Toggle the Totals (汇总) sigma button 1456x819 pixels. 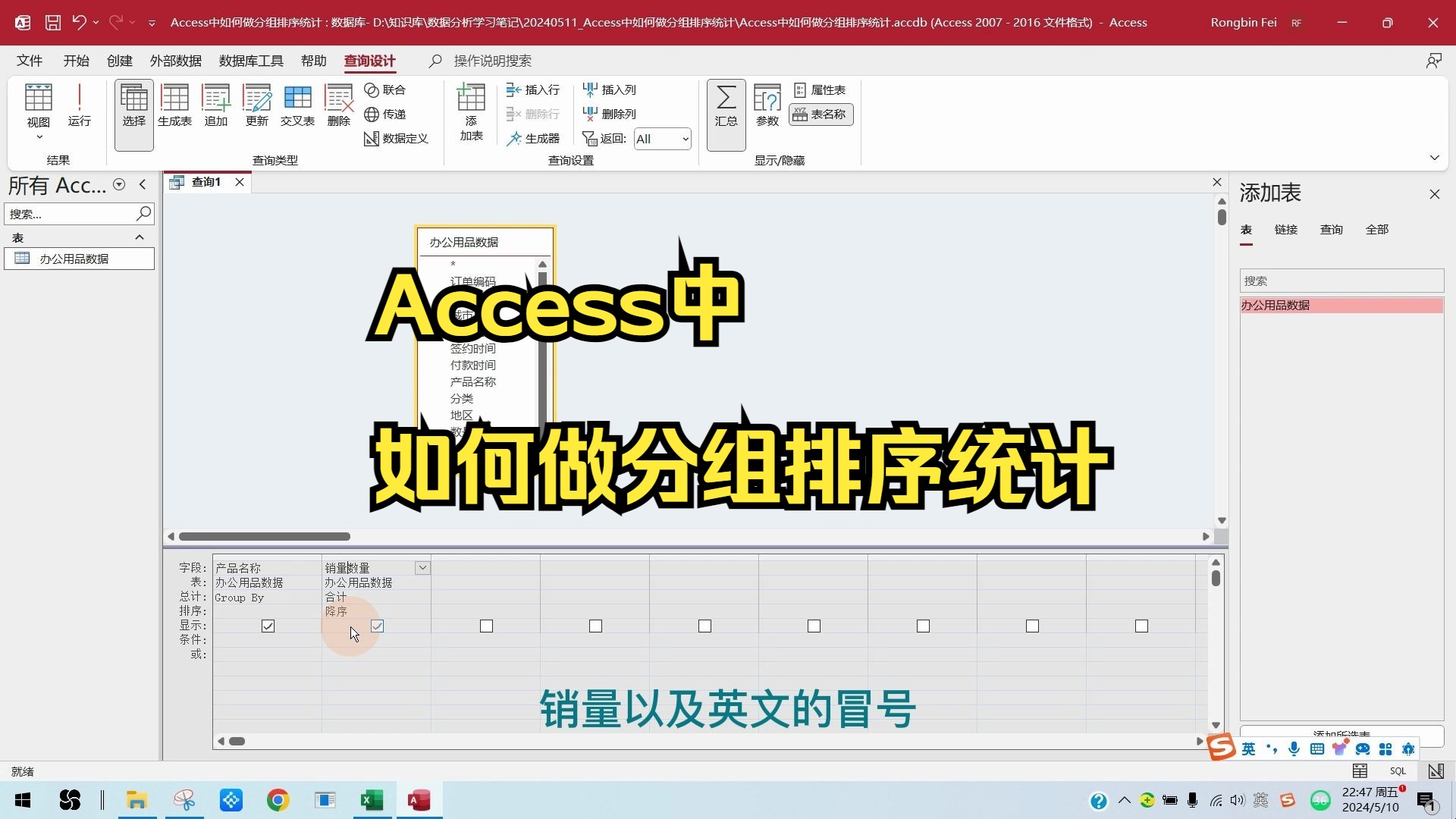click(x=726, y=106)
